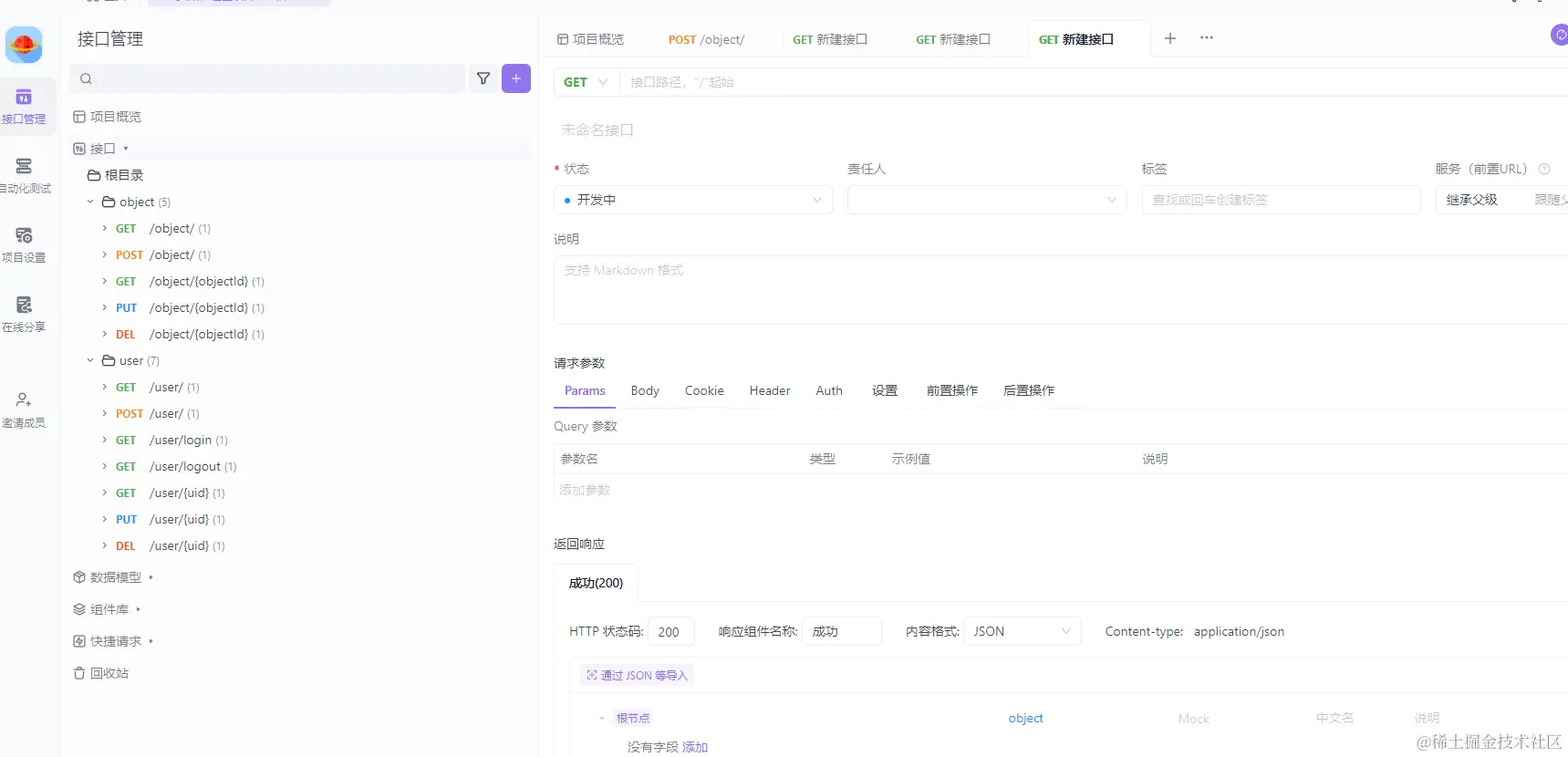Expand the GET /user/login tree row
1568x757 pixels.
[105, 440]
